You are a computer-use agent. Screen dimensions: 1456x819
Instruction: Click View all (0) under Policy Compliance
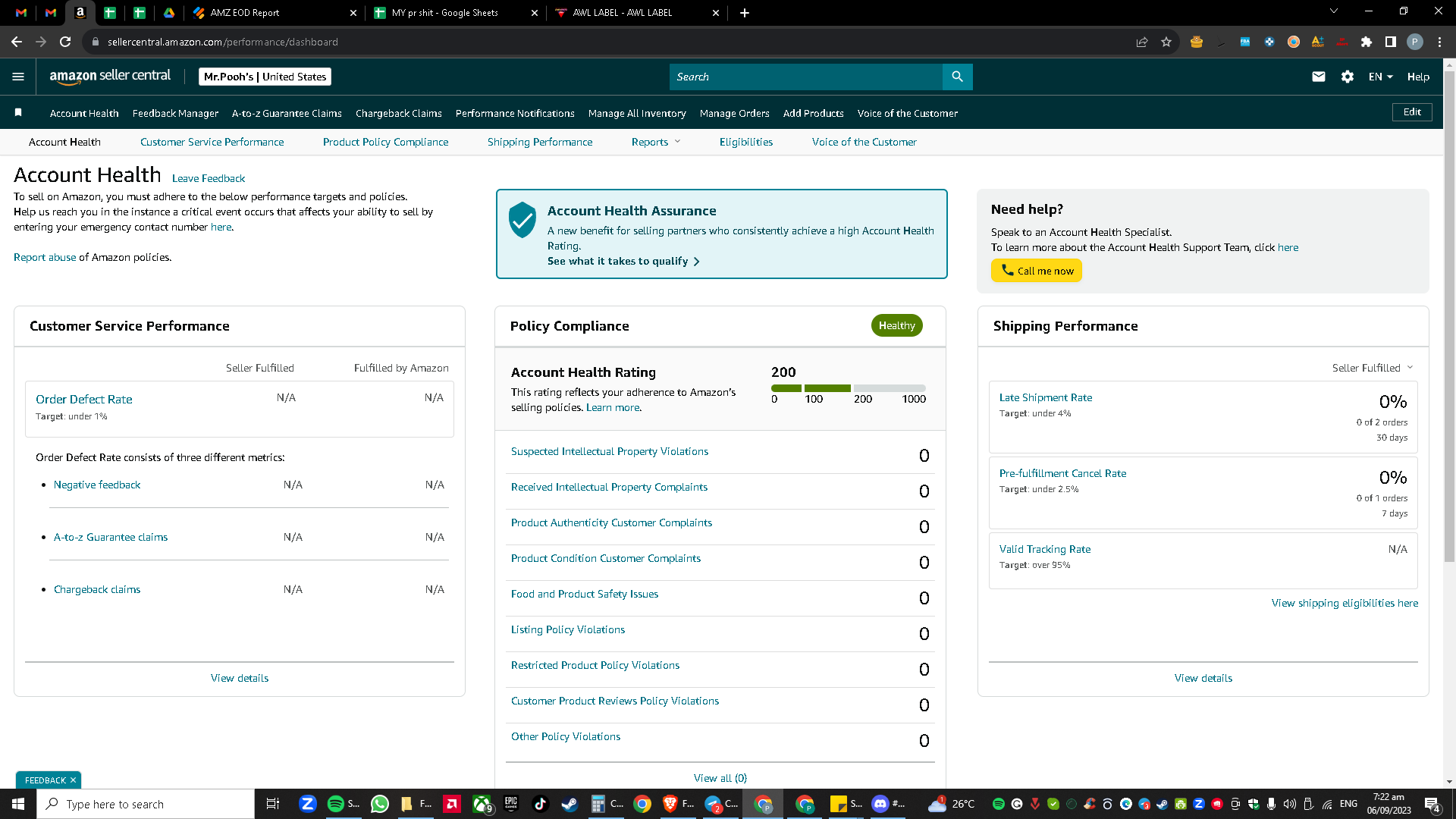pos(720,778)
